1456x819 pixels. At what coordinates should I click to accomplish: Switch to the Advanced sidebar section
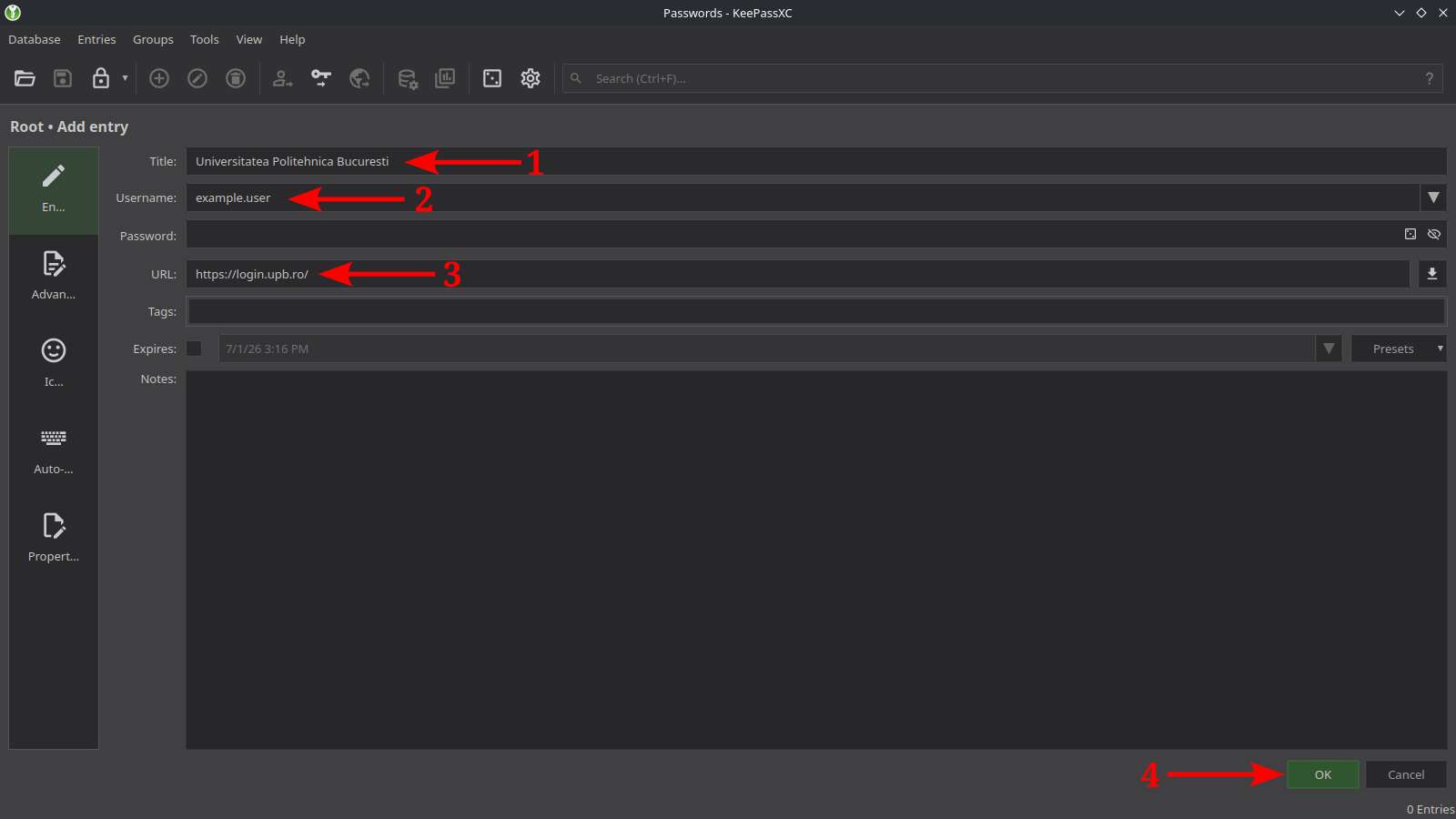[x=54, y=277]
